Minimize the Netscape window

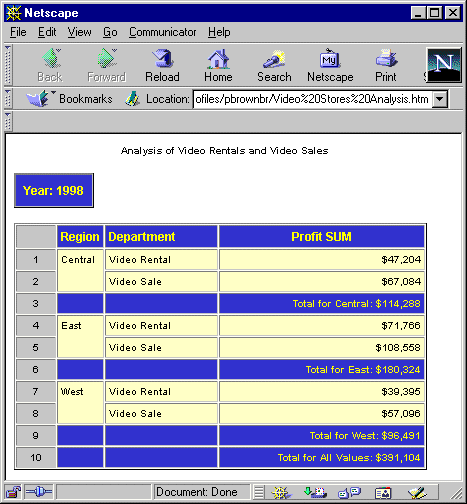(x=418, y=13)
